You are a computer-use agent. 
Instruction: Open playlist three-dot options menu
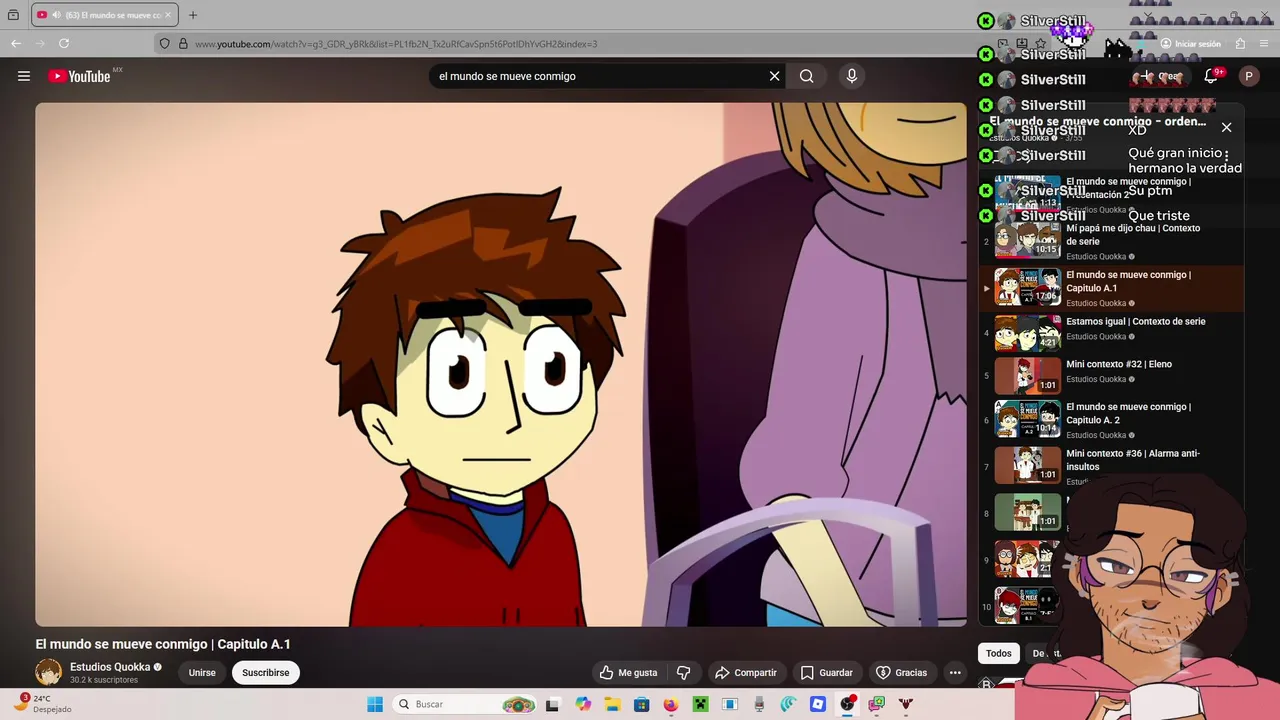point(1226,155)
